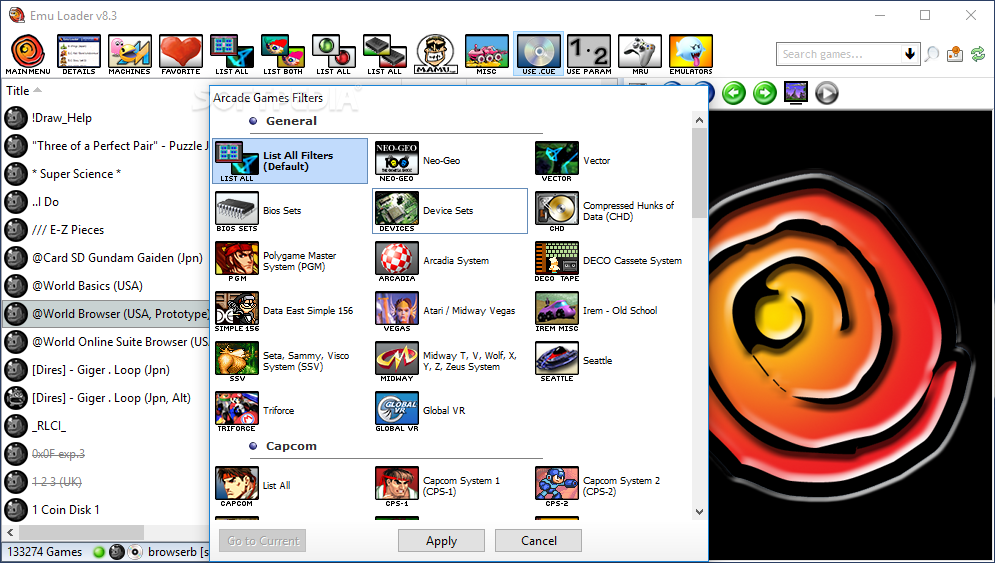
Task: Select @Card SD Gundam Gaiden (Jpn) row
Action: [105, 258]
